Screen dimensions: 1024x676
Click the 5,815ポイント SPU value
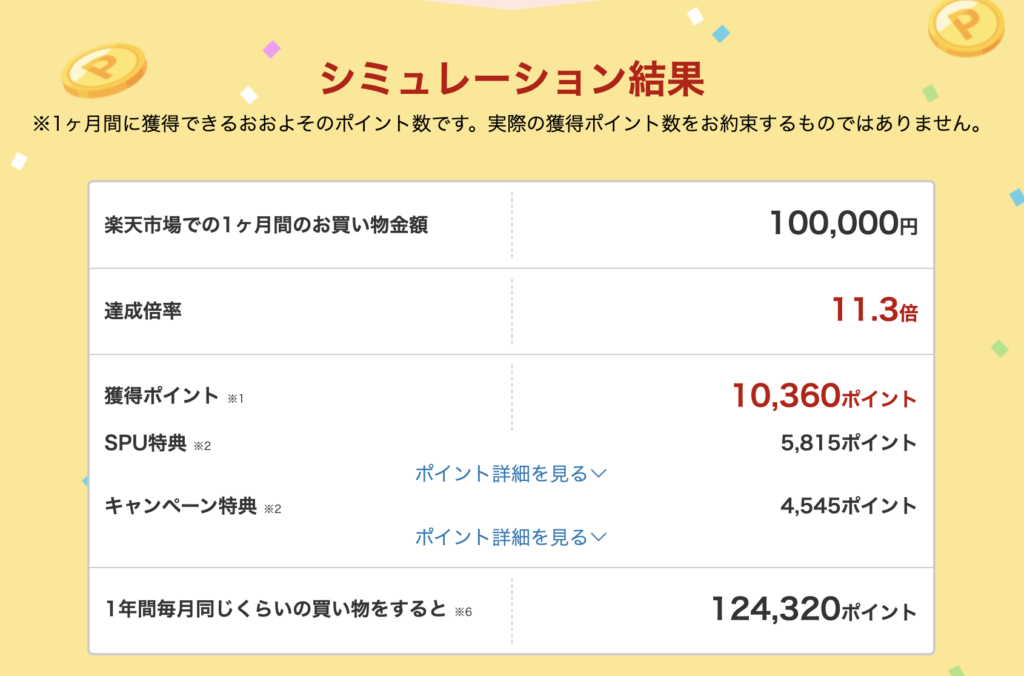pos(849,443)
